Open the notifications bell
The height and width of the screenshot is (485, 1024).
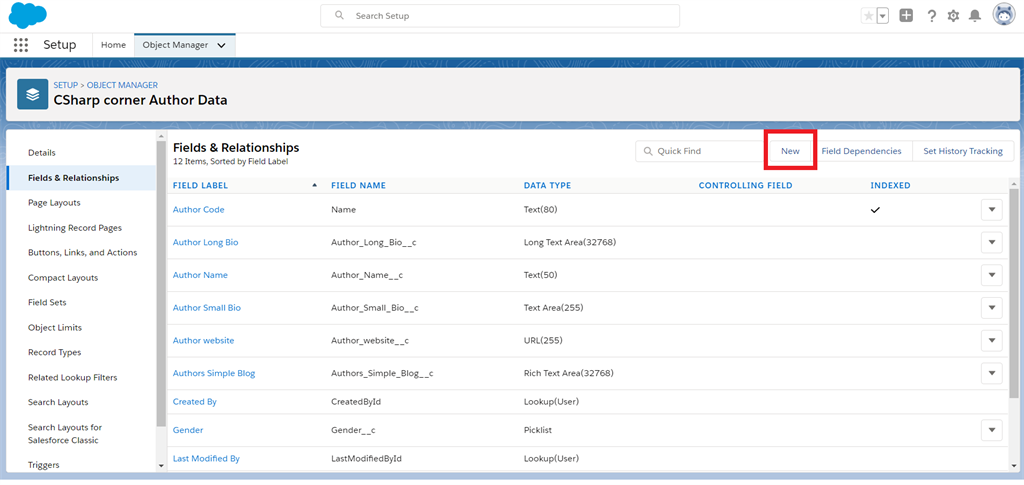pos(975,16)
